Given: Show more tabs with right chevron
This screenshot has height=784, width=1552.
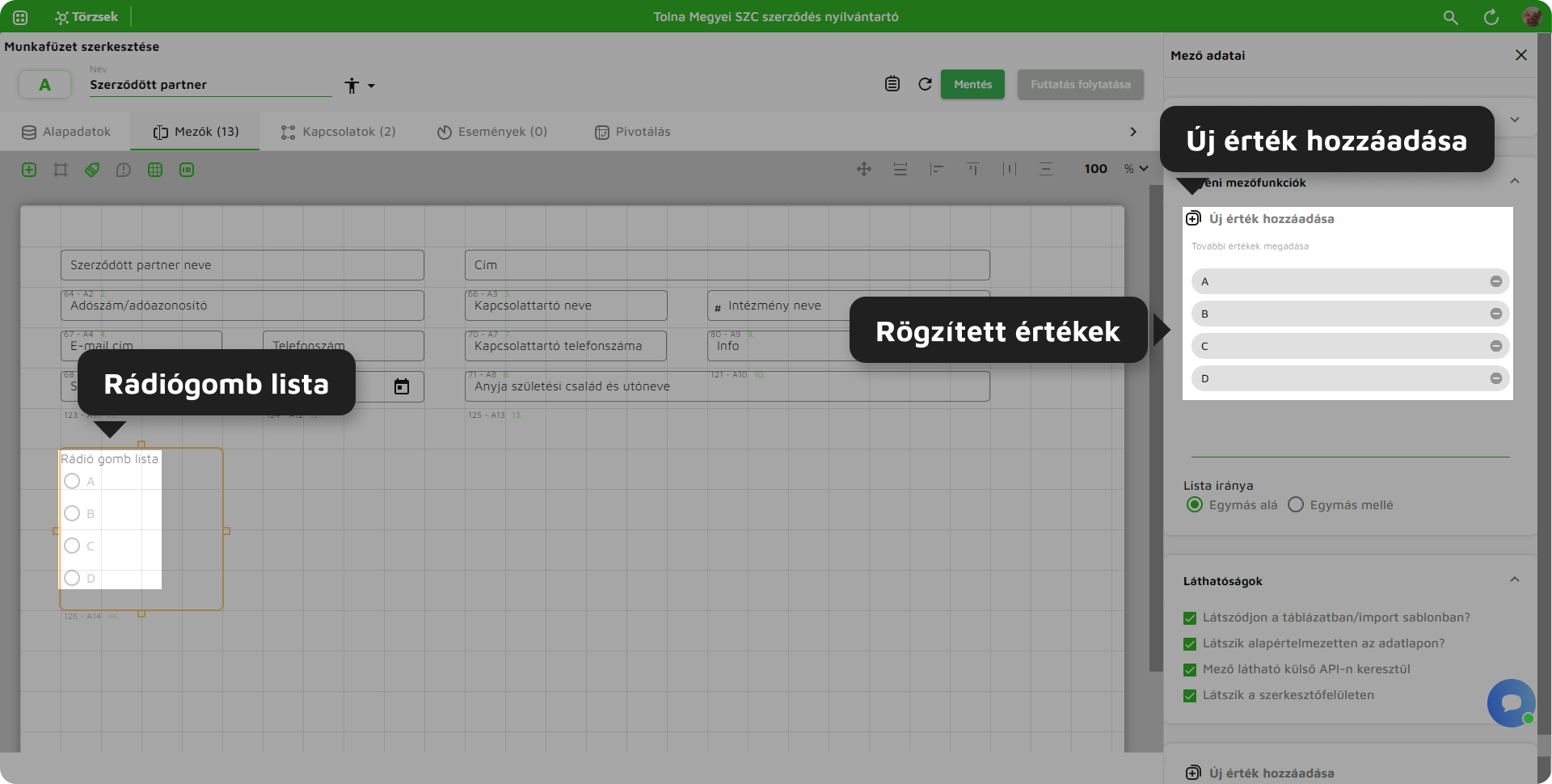Looking at the screenshot, I should pos(1133,132).
